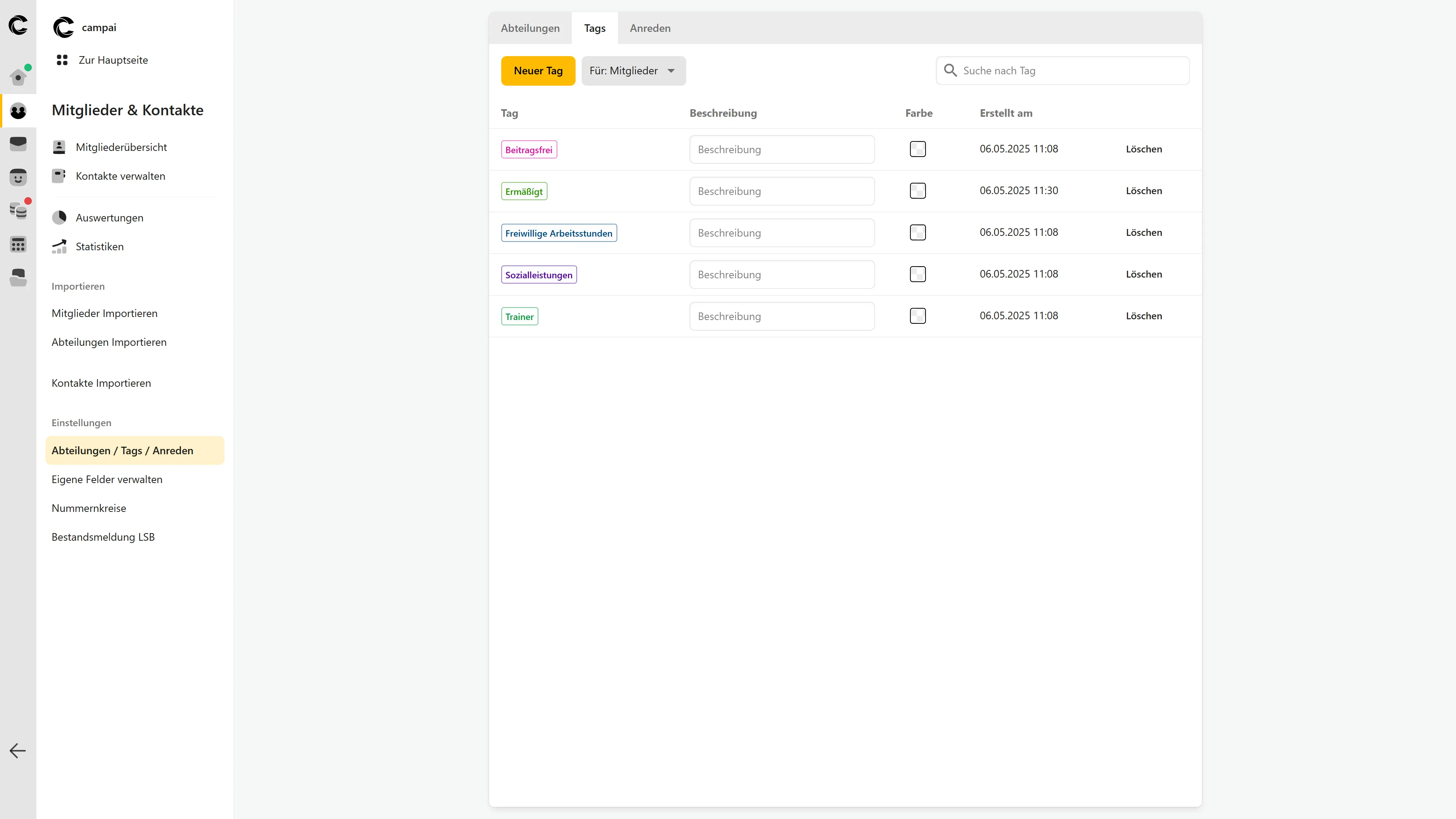This screenshot has height=819, width=1456.
Task: Select the Tags tab
Action: [x=595, y=28]
